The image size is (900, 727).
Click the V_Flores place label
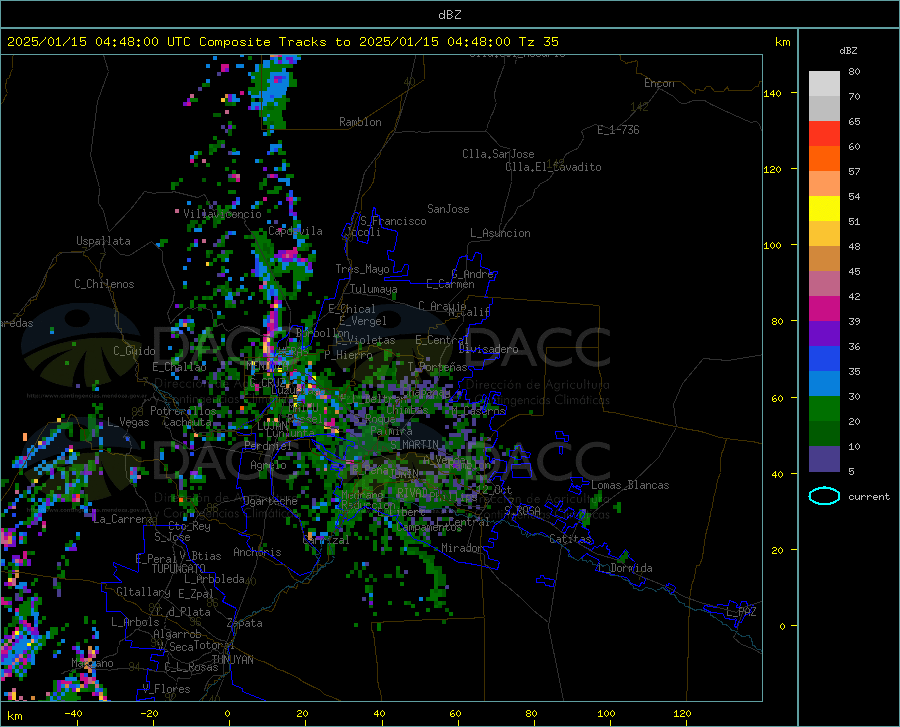[x=166, y=689]
